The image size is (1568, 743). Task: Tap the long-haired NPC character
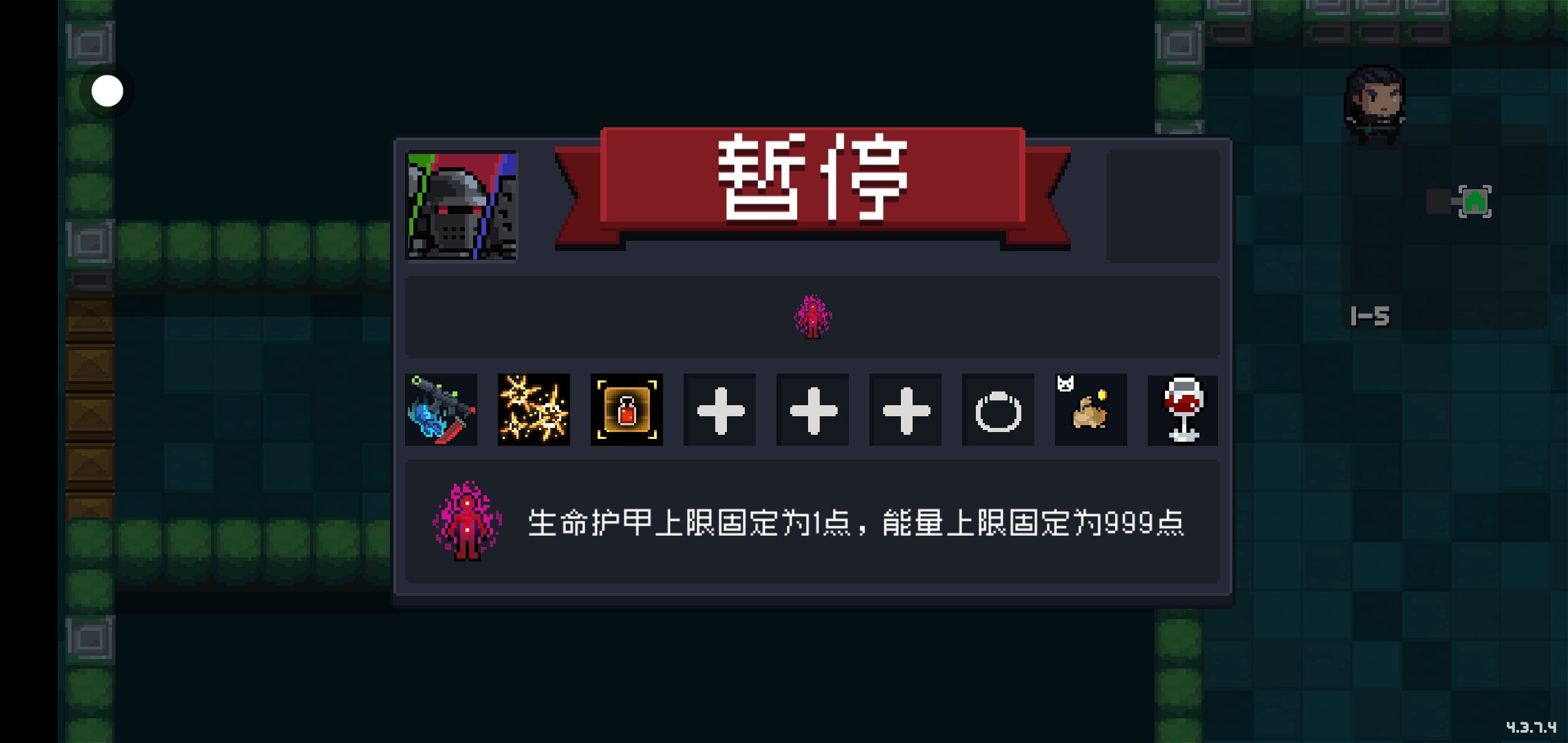pos(1375,105)
